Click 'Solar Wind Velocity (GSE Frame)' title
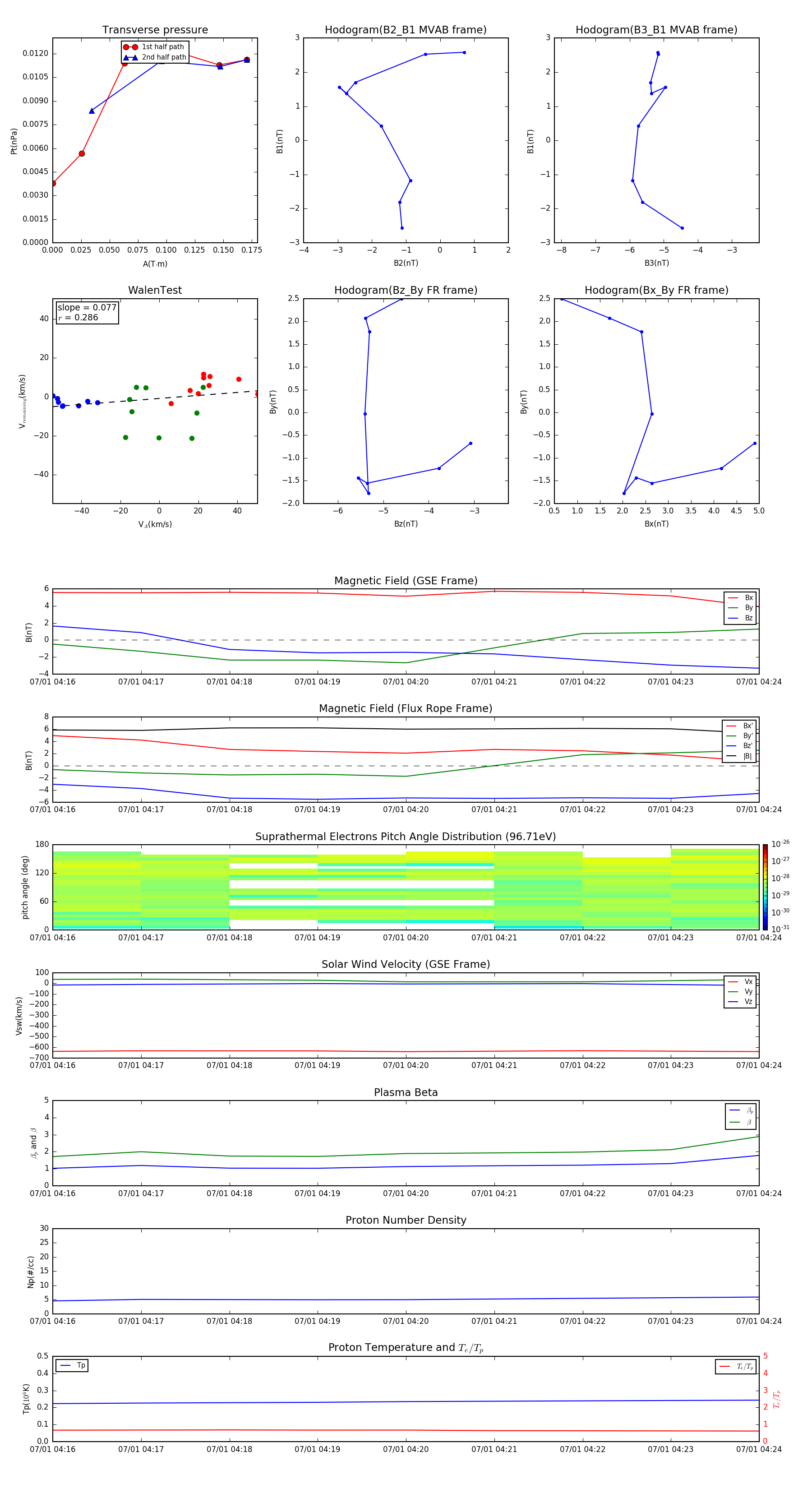 pos(406,964)
